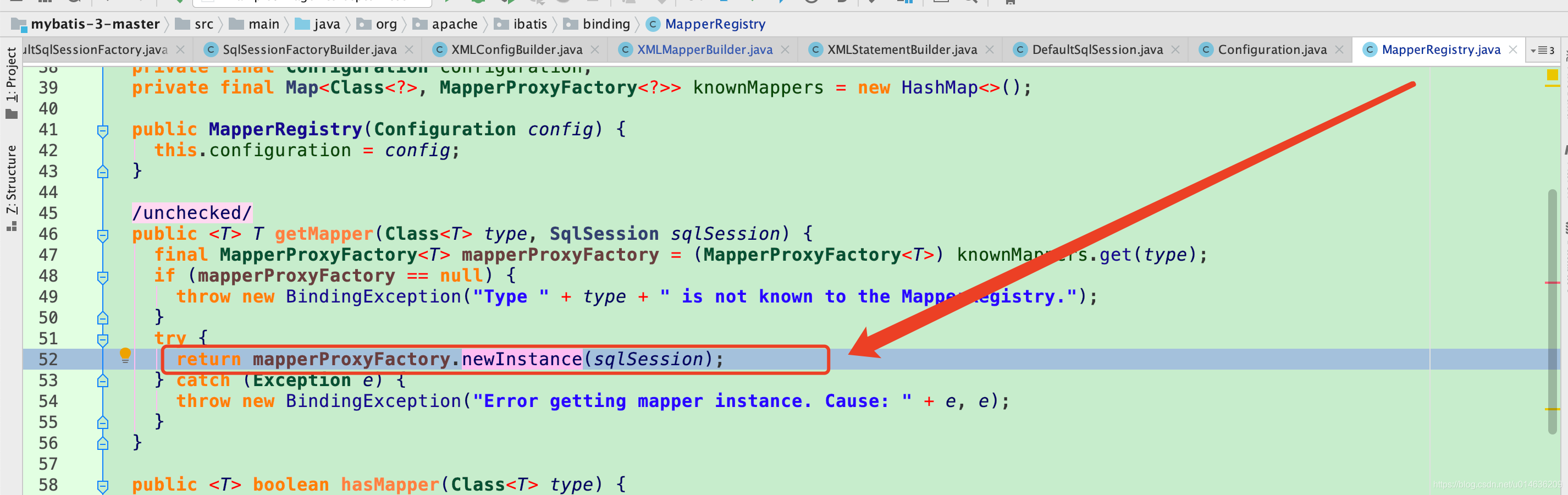Screen dimensions: 1568x495
Task: Switch to XMLStatementBuilder.java tab
Action: (x=902, y=50)
